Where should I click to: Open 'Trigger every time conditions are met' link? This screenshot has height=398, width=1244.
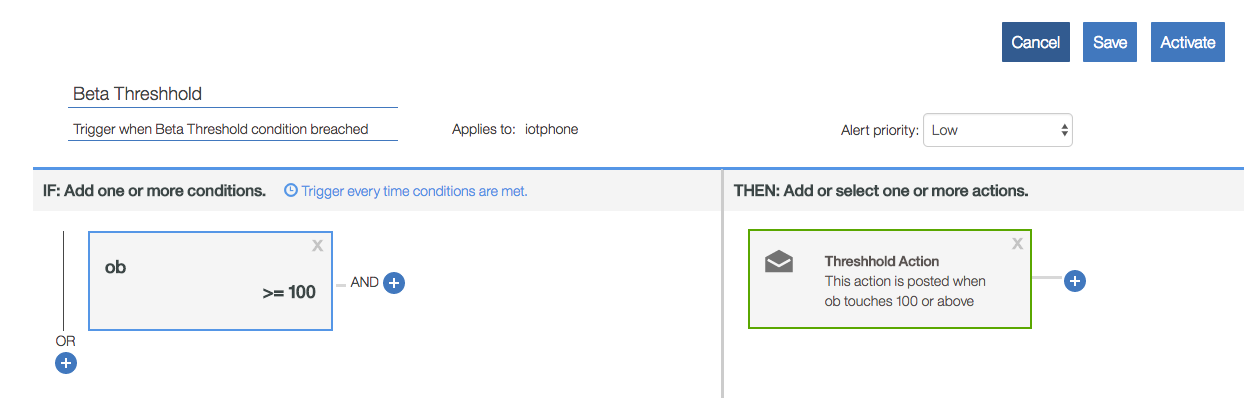[414, 190]
